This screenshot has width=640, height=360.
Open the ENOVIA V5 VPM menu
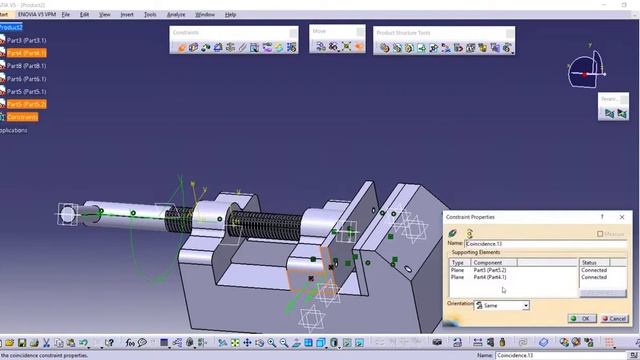(37, 14)
